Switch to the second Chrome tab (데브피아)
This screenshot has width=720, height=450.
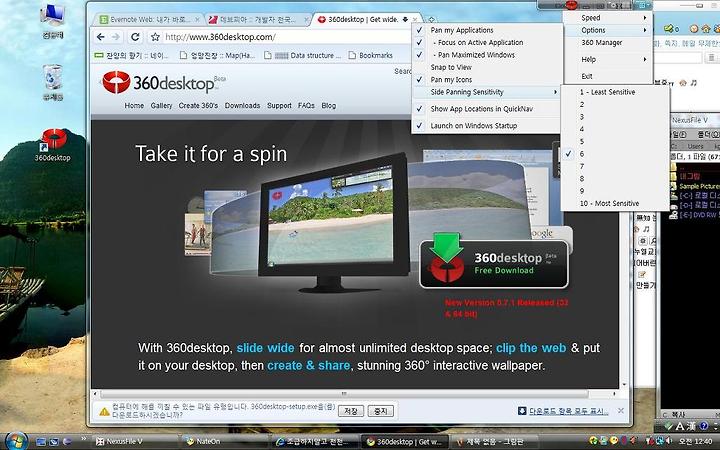point(258,19)
